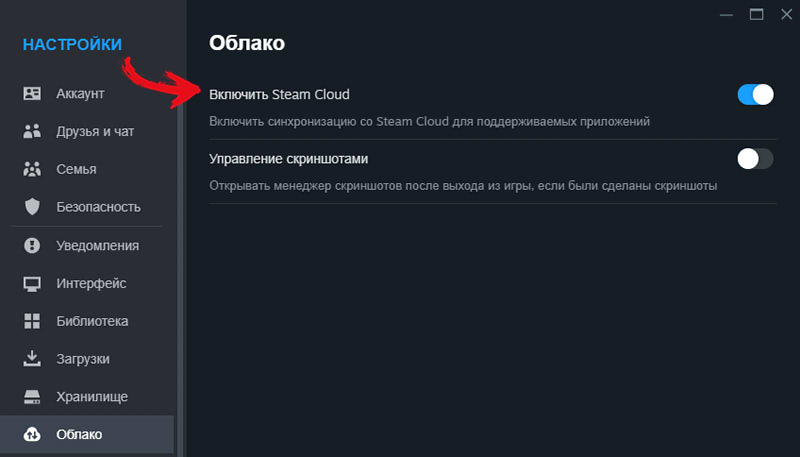Switch to Безопасность settings section

pos(87,207)
